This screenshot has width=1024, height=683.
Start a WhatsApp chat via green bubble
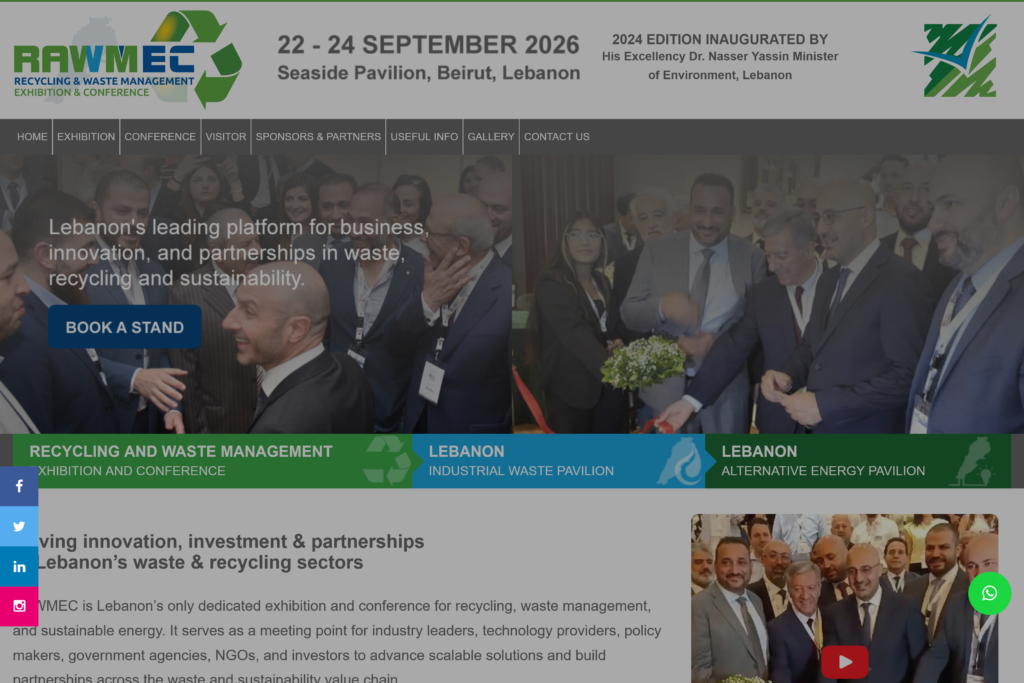click(x=989, y=594)
